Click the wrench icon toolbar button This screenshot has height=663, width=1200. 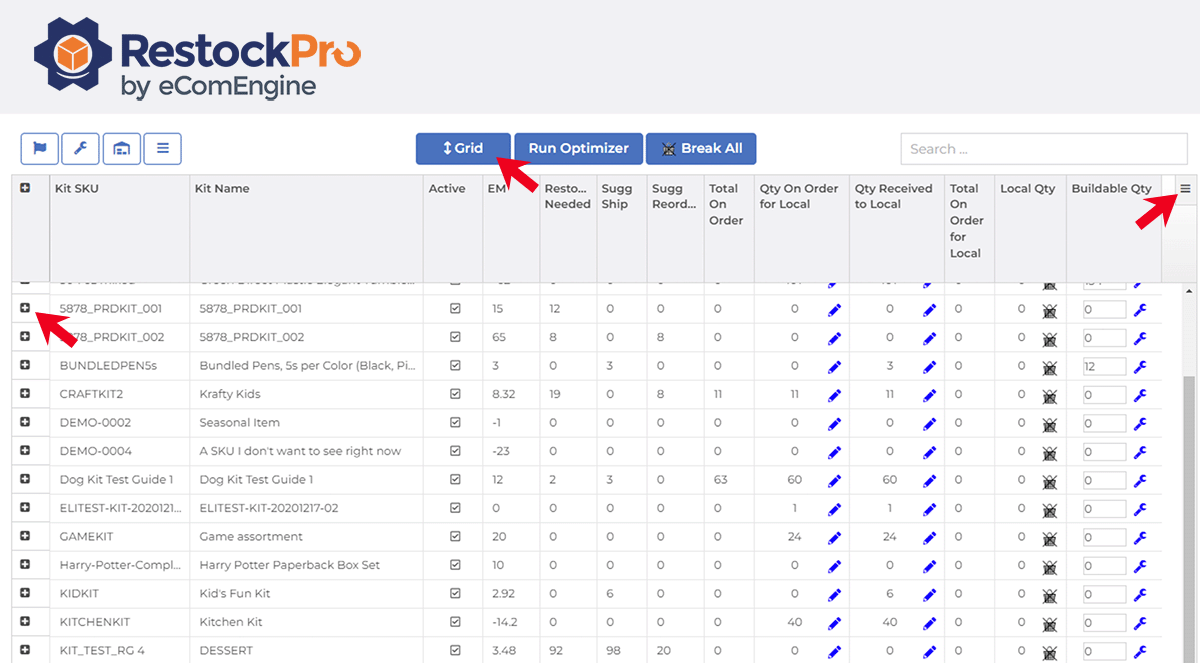pos(80,149)
